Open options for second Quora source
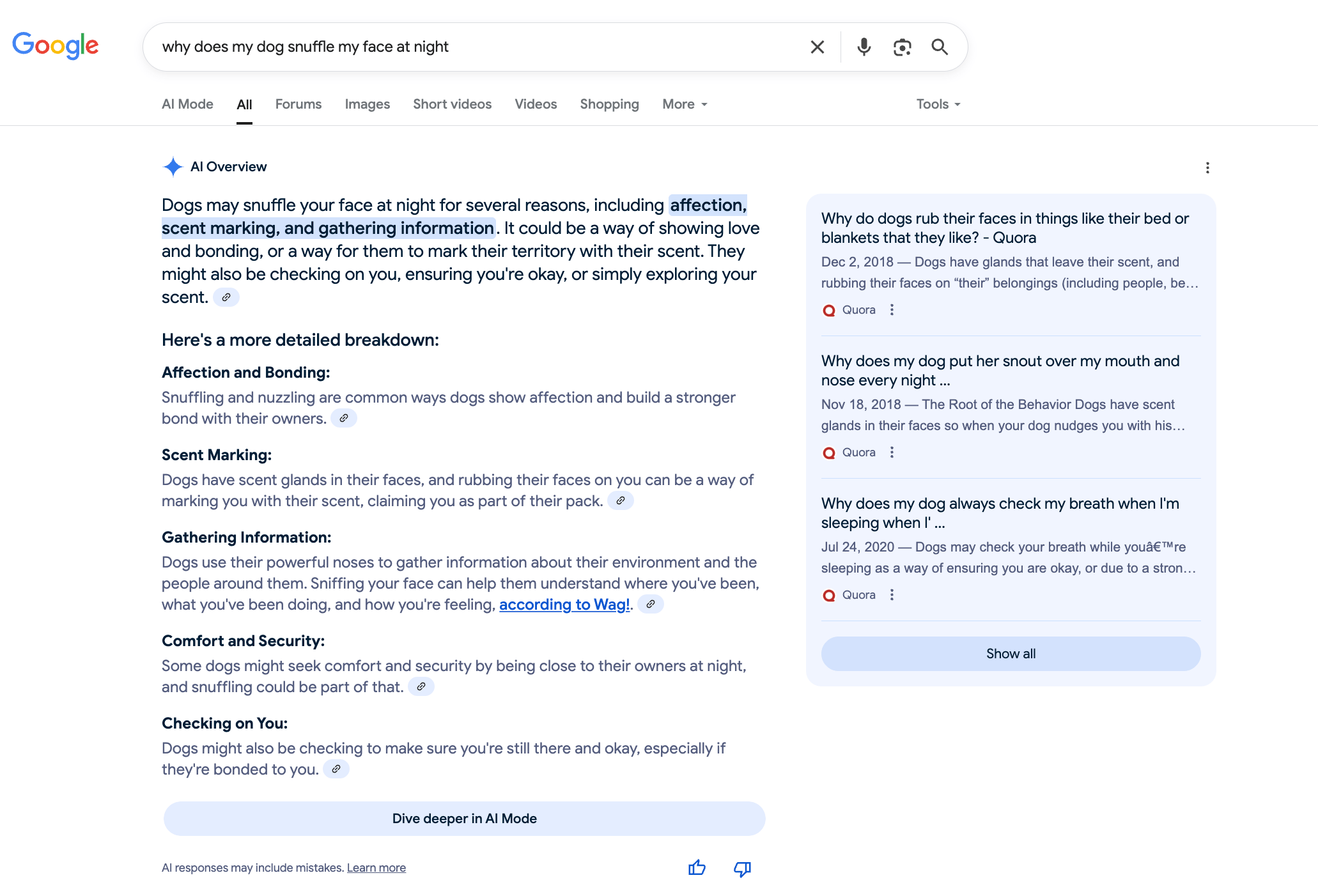1318x896 pixels. 892,452
